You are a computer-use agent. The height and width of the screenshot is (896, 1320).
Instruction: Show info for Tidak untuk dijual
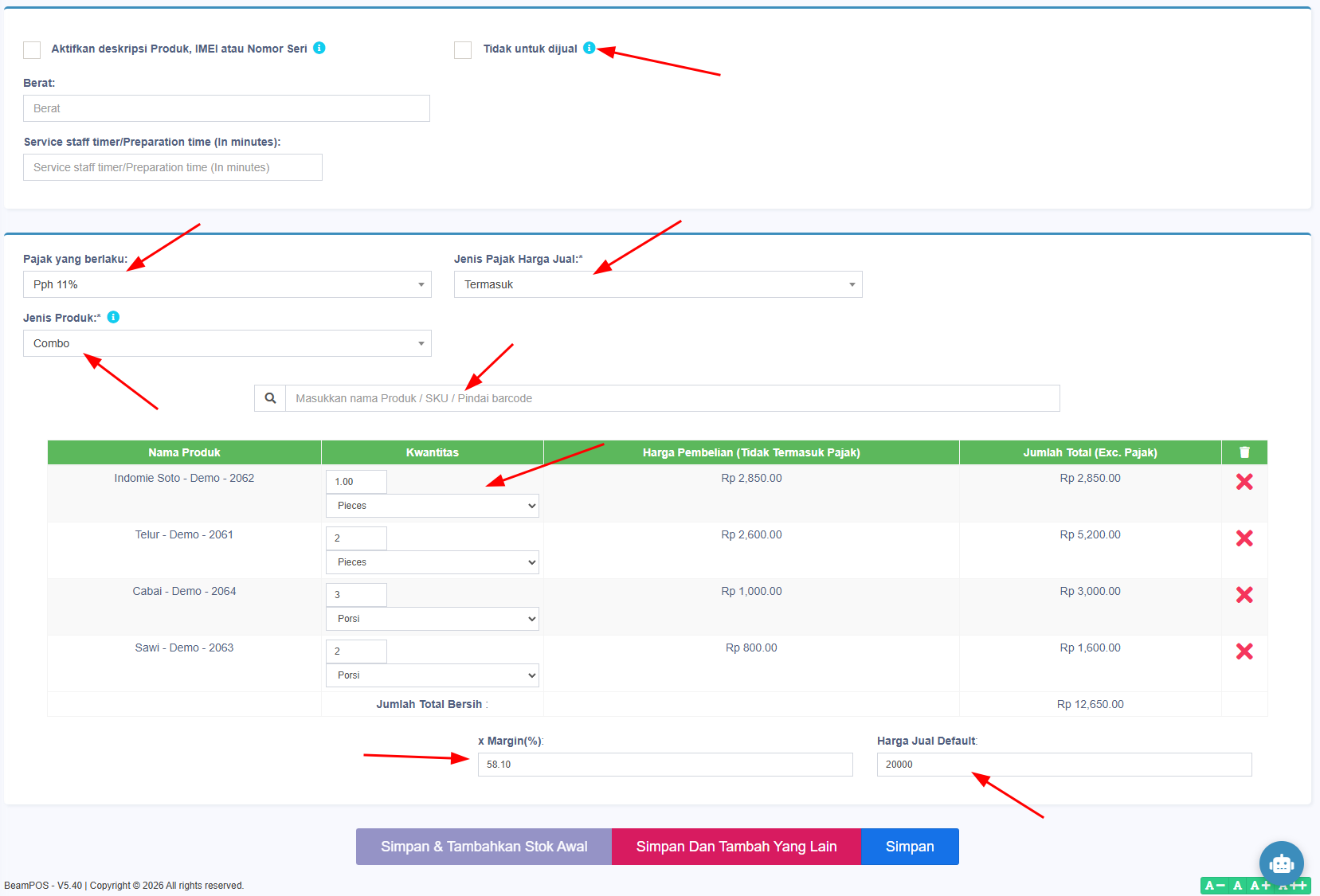coord(589,48)
